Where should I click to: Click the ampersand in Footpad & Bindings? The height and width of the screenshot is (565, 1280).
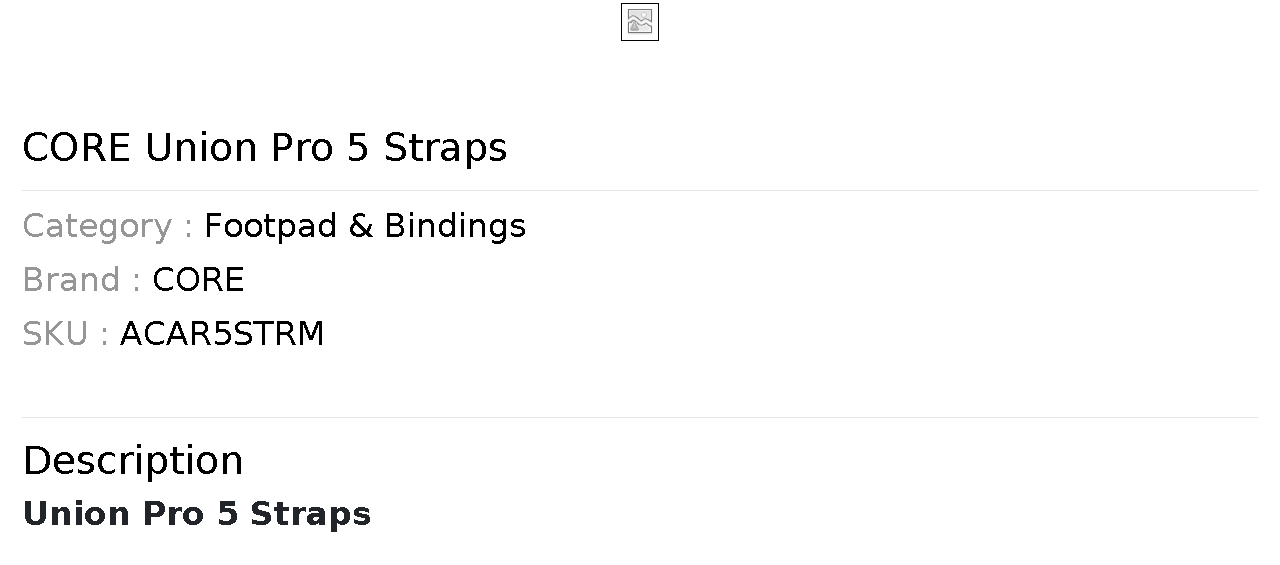pos(361,226)
